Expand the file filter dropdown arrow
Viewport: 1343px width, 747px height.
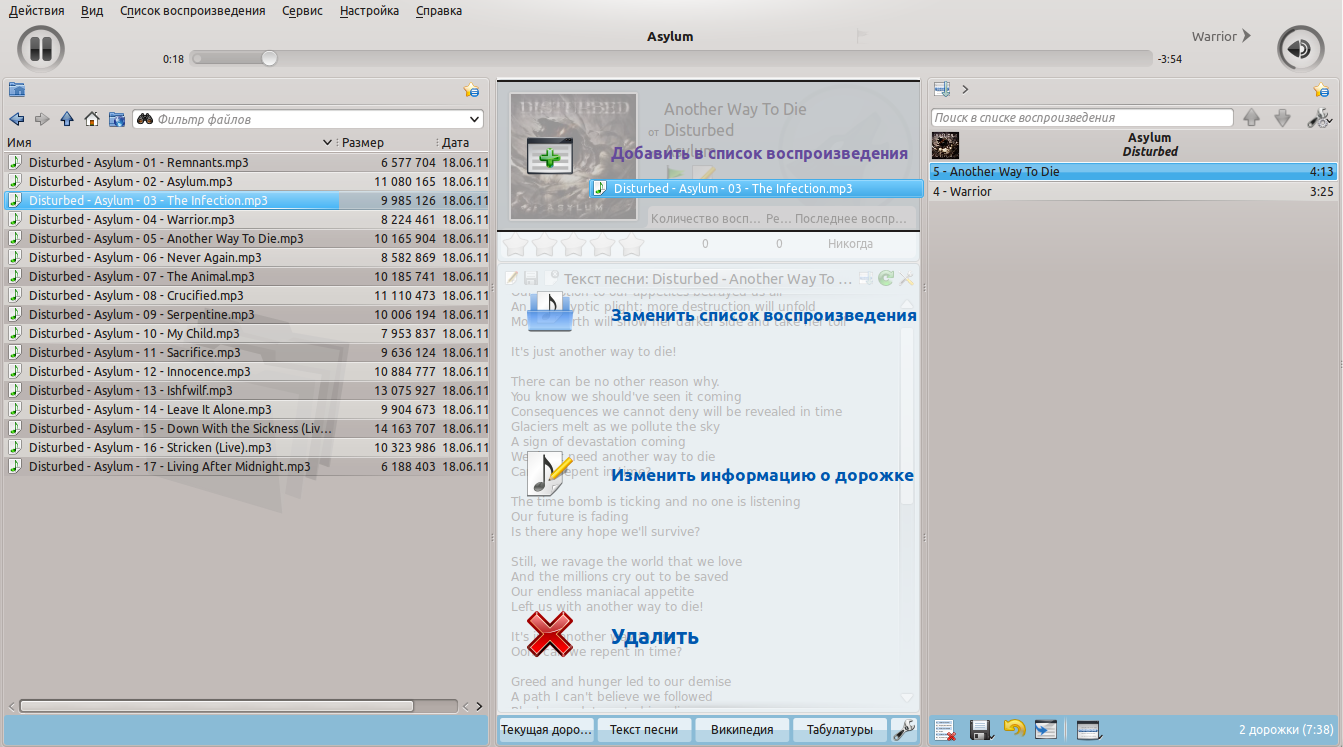[x=474, y=119]
